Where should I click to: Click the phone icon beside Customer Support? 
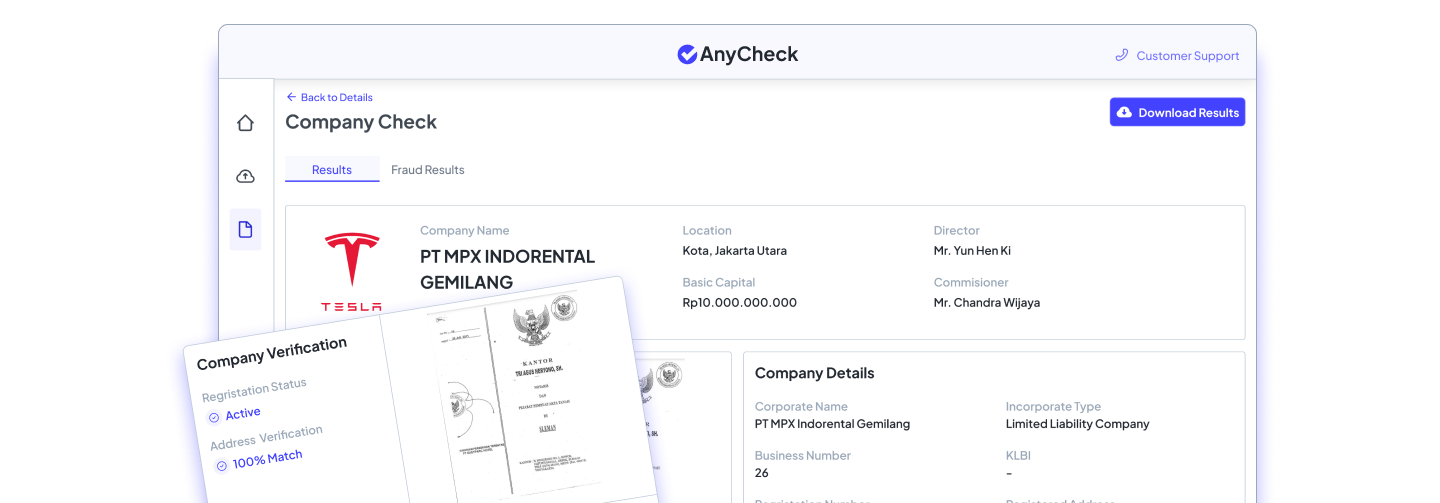point(1122,56)
